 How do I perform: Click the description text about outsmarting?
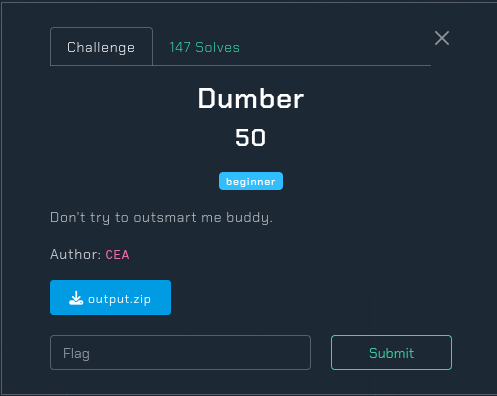pos(161,218)
